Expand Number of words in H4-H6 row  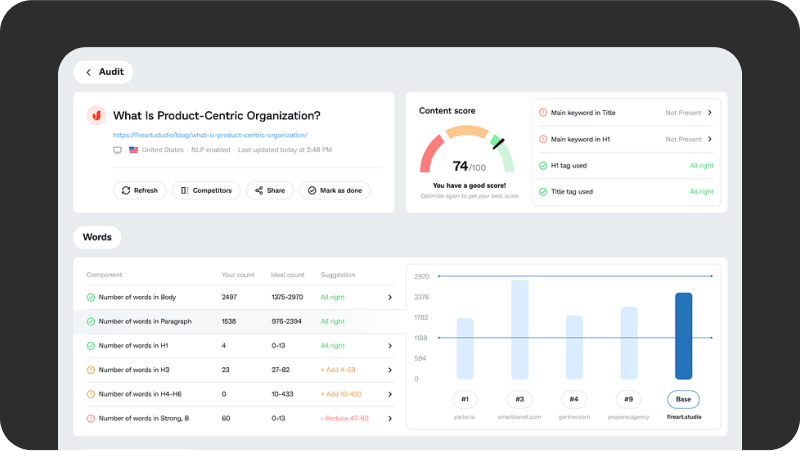click(x=390, y=394)
